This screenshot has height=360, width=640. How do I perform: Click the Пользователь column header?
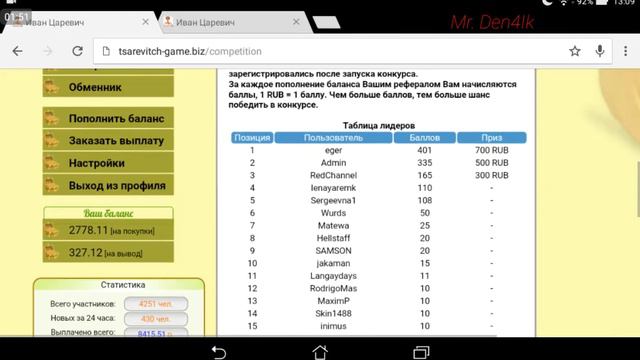333,138
